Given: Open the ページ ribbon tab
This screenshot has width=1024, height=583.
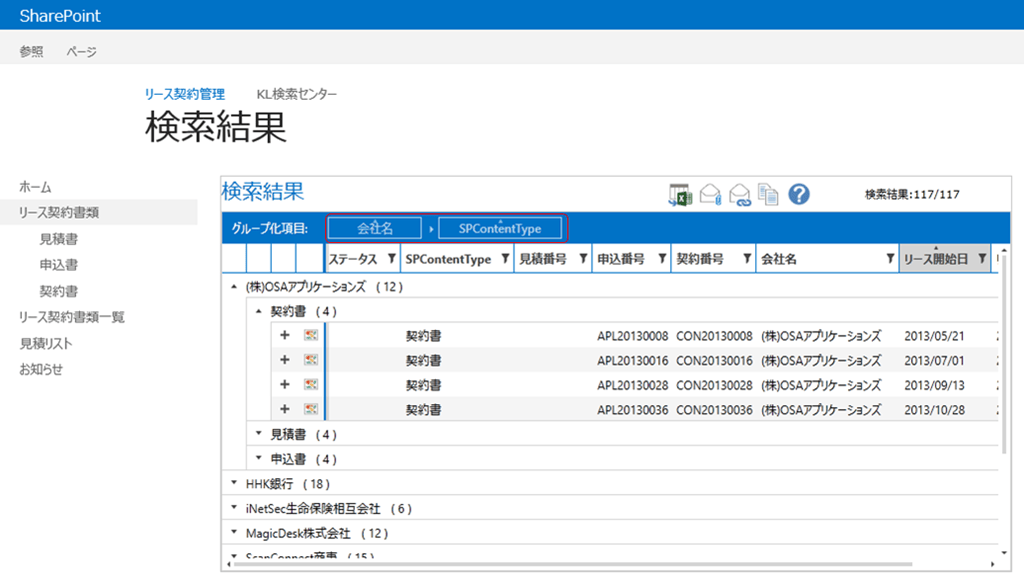Looking at the screenshot, I should (x=82, y=52).
